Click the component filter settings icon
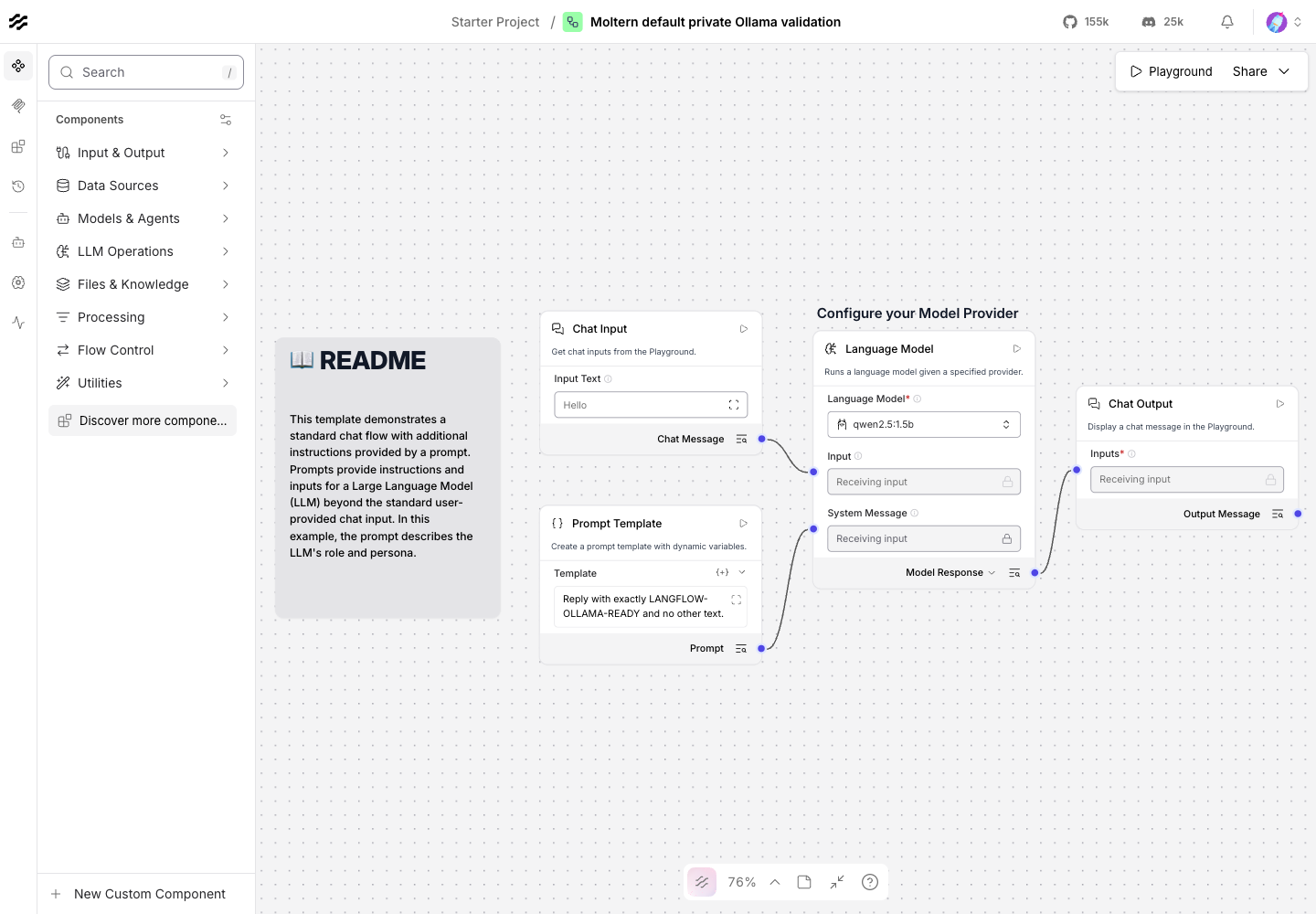This screenshot has width=1316, height=914. point(226,120)
